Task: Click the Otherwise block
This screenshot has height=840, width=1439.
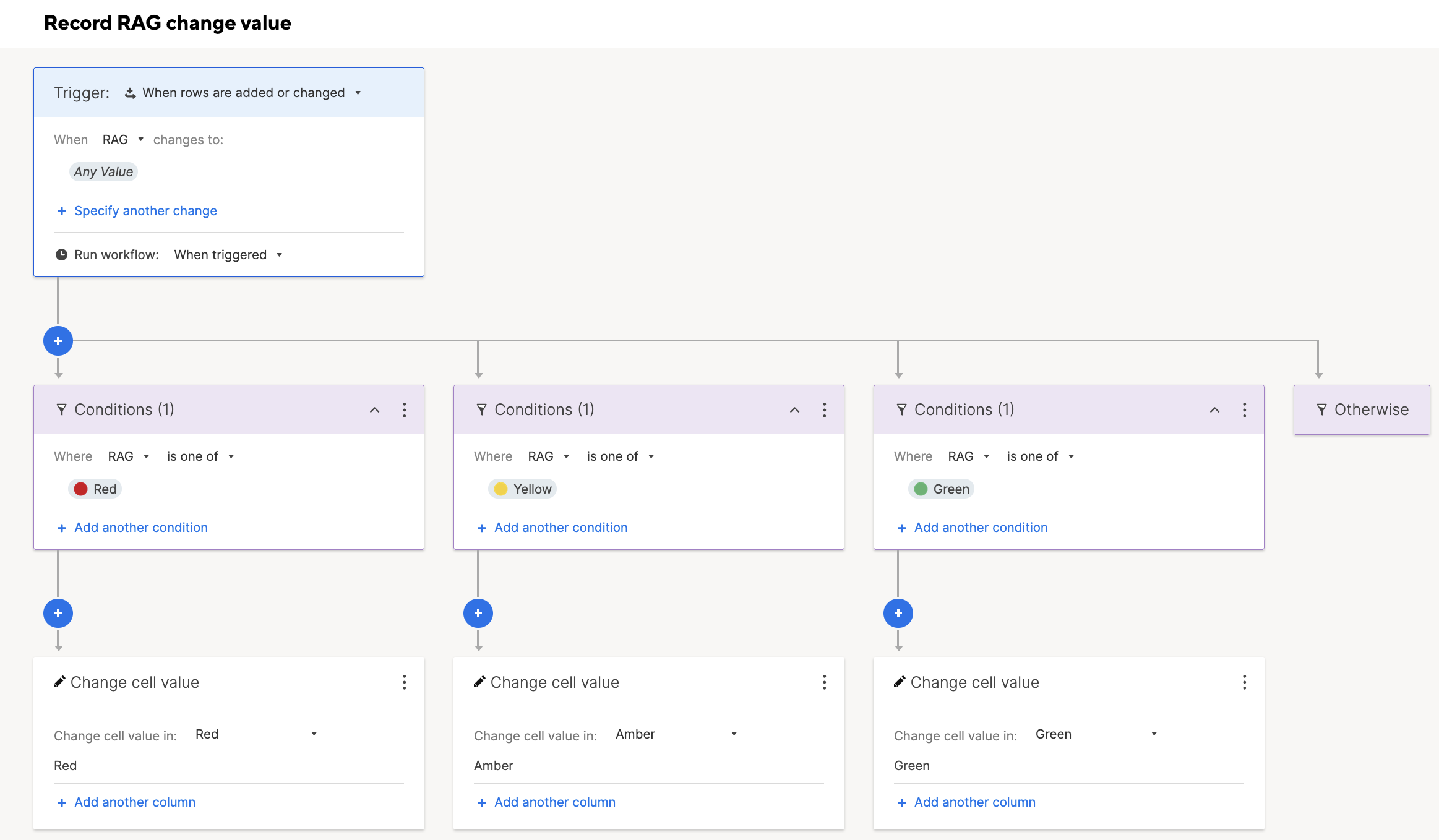Action: (x=1362, y=409)
